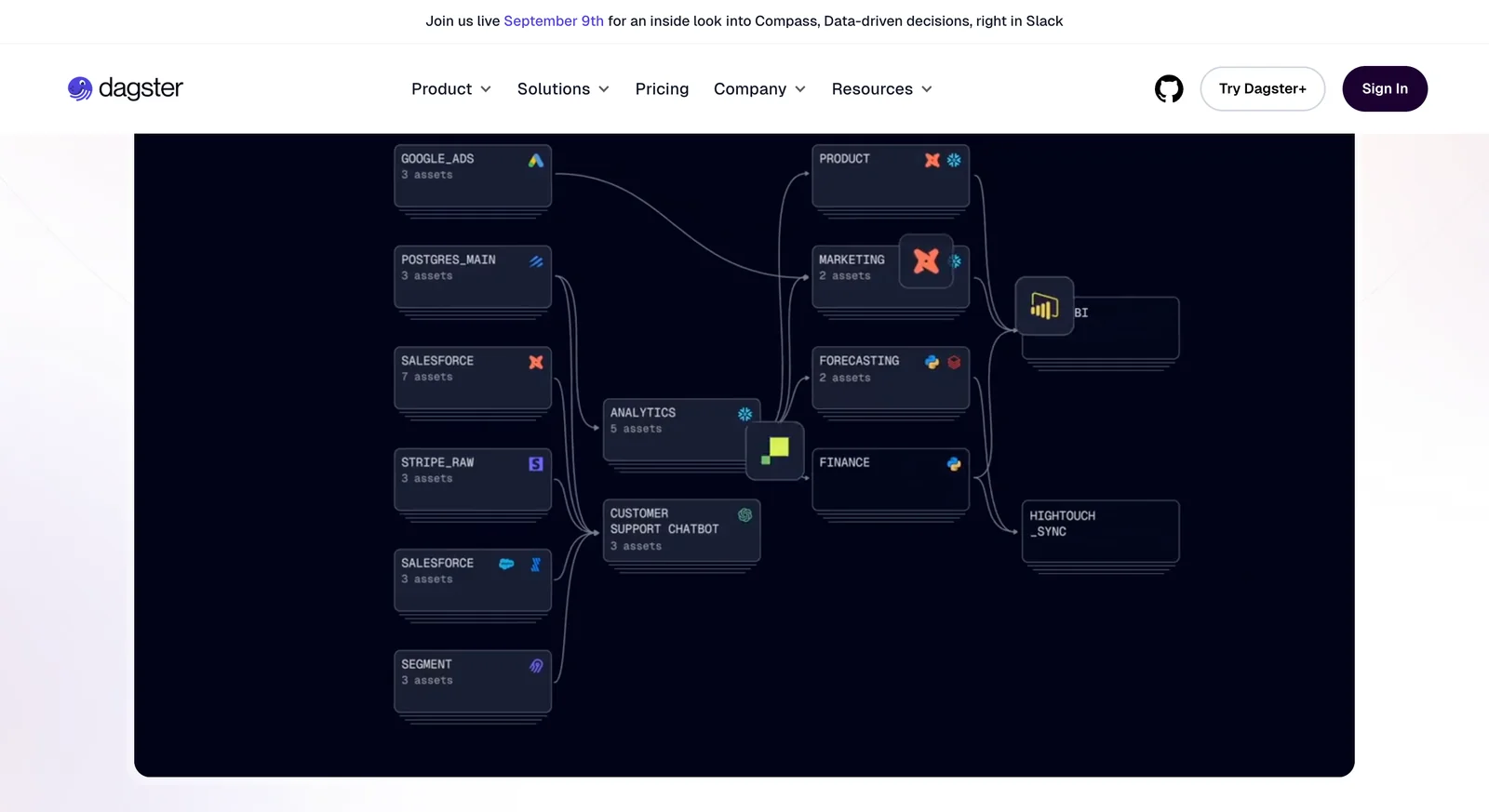
Task: Click the Segment icon on SEGMENT card
Action: [x=536, y=666]
